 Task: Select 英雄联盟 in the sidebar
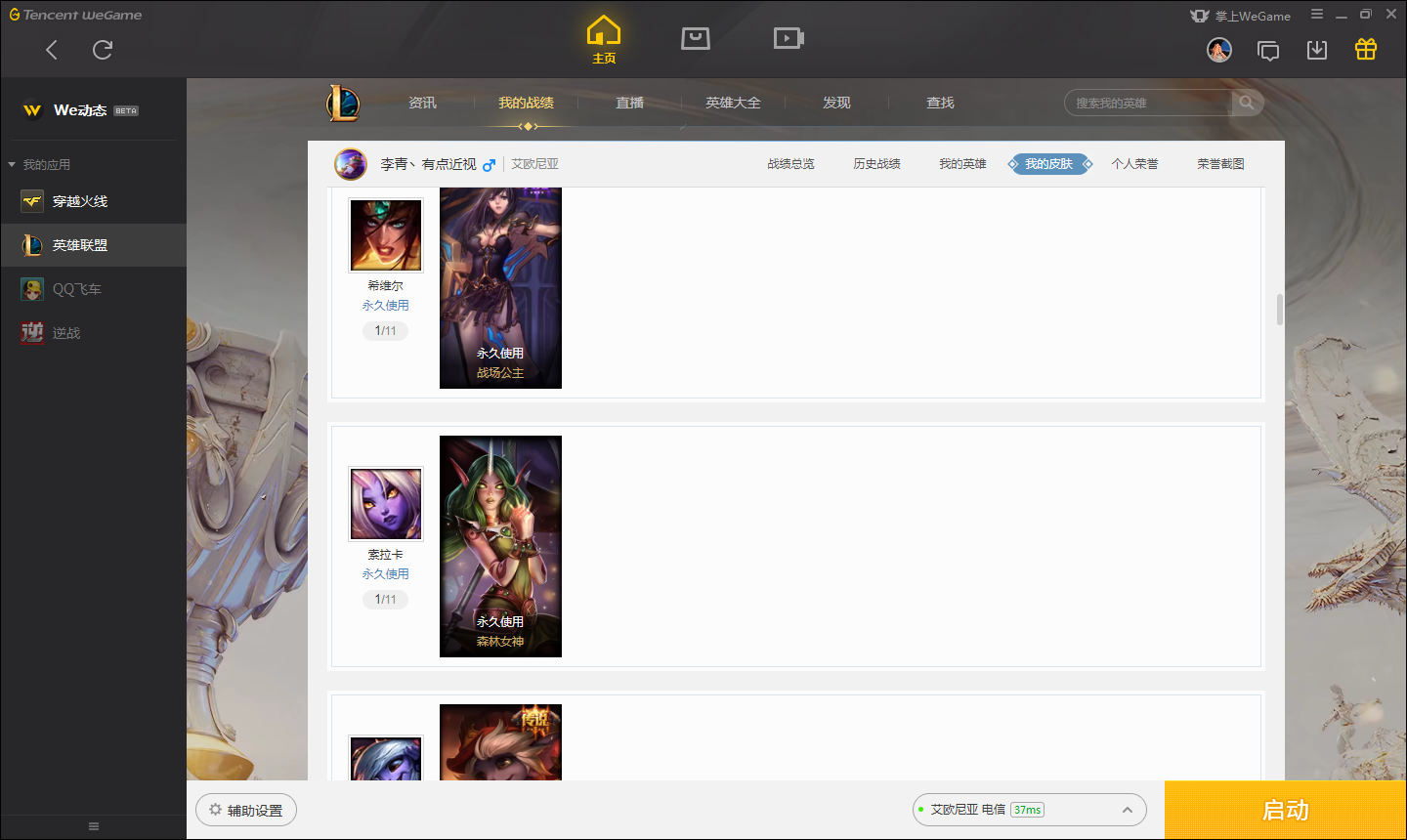coord(93,245)
